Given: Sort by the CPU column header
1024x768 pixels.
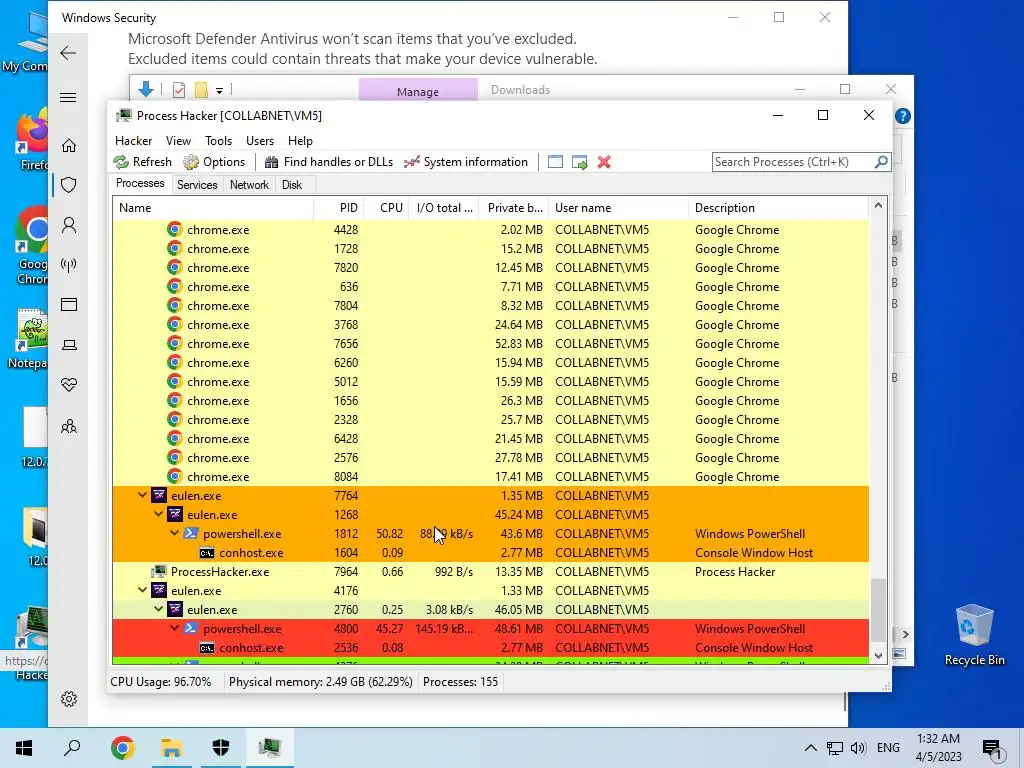Looking at the screenshot, I should pos(386,208).
